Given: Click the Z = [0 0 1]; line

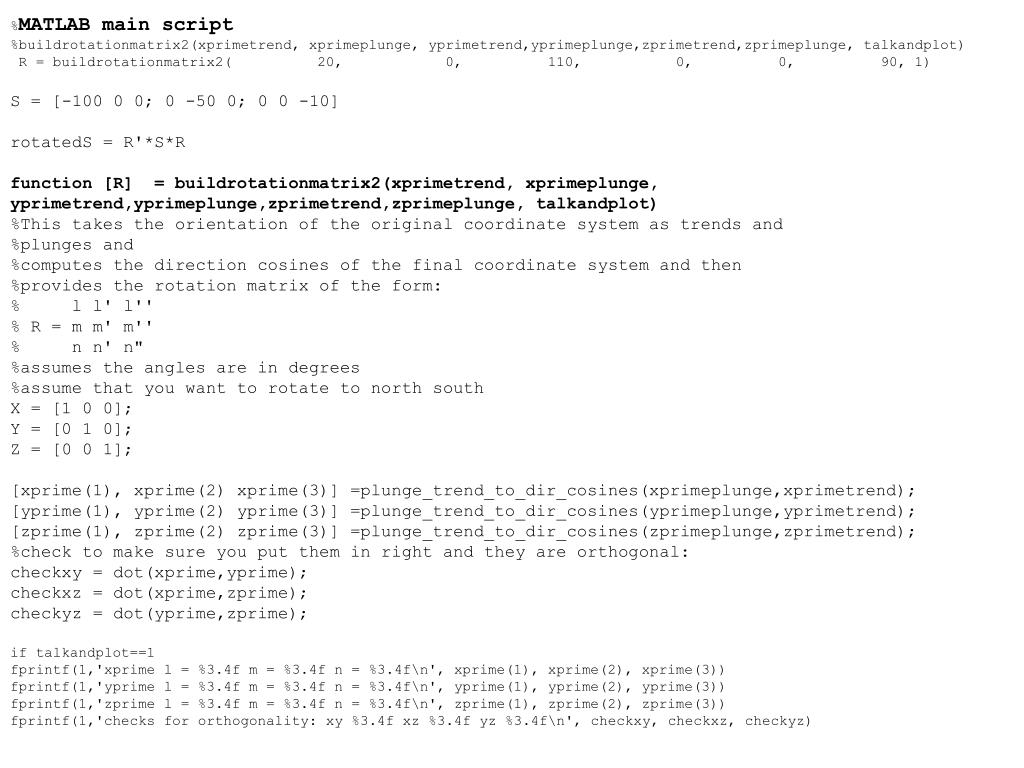Looking at the screenshot, I should coord(71,450).
